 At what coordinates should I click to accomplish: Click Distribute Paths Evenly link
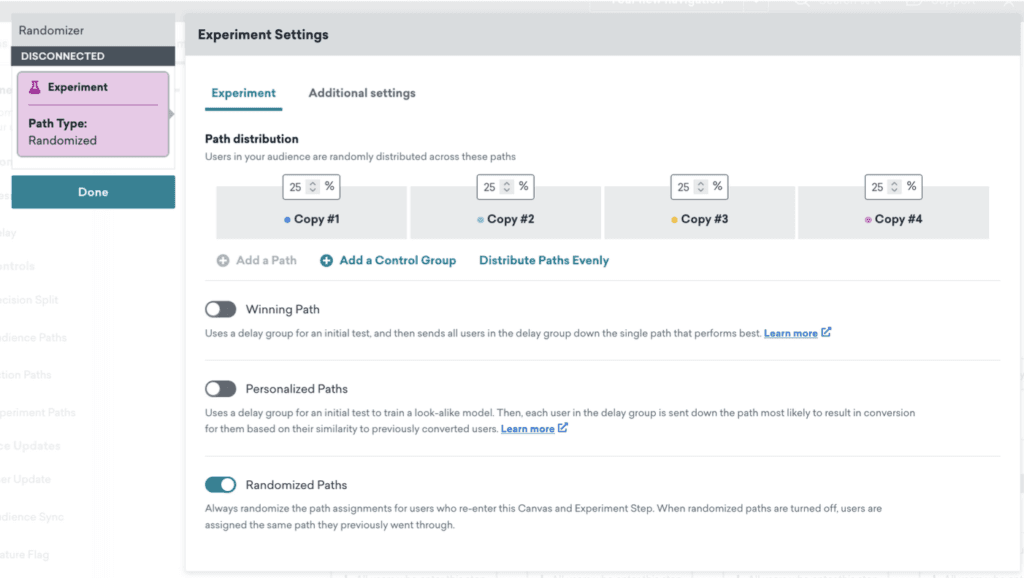pos(544,261)
